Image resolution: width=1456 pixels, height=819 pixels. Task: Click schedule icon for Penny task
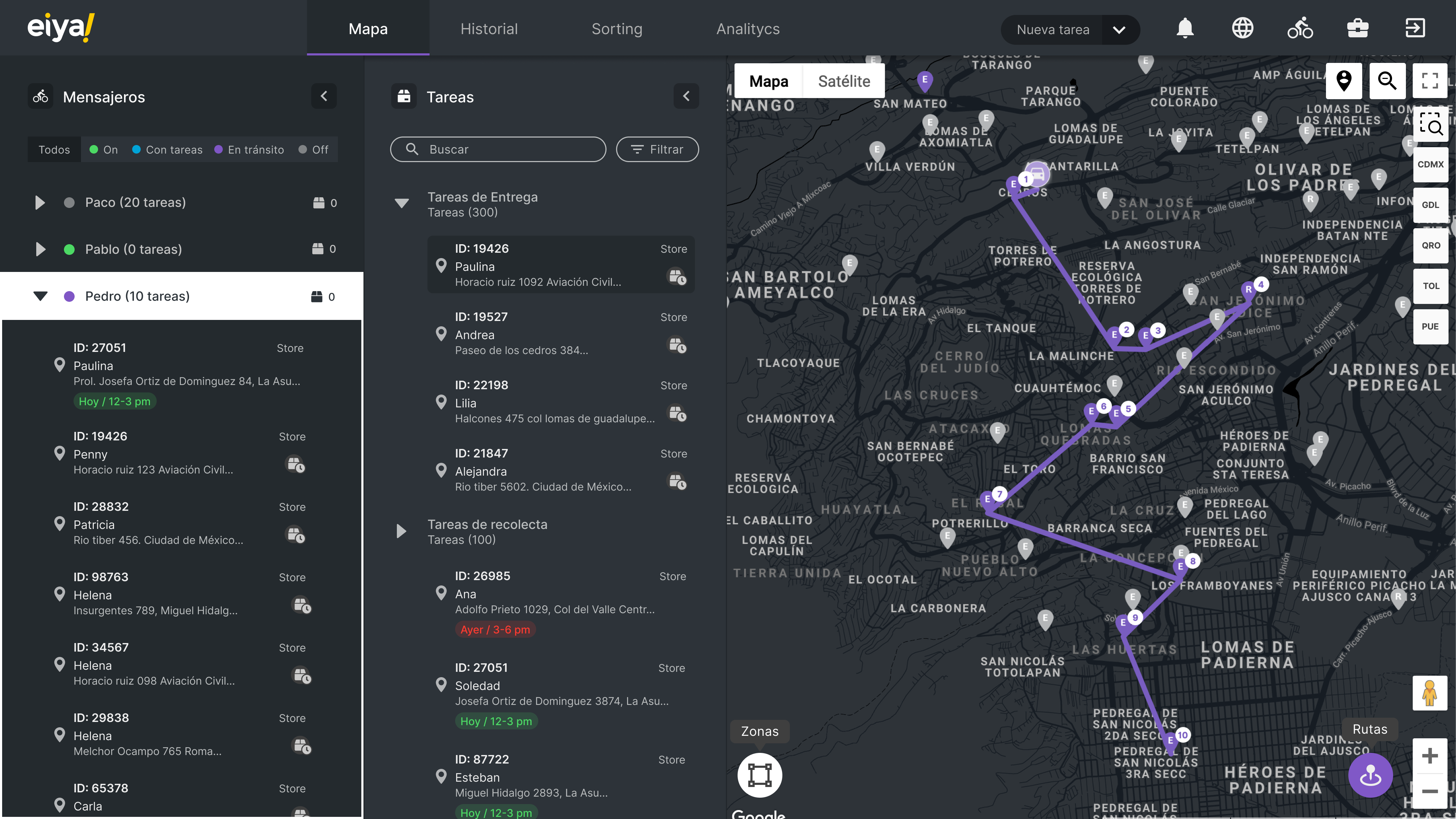296,464
